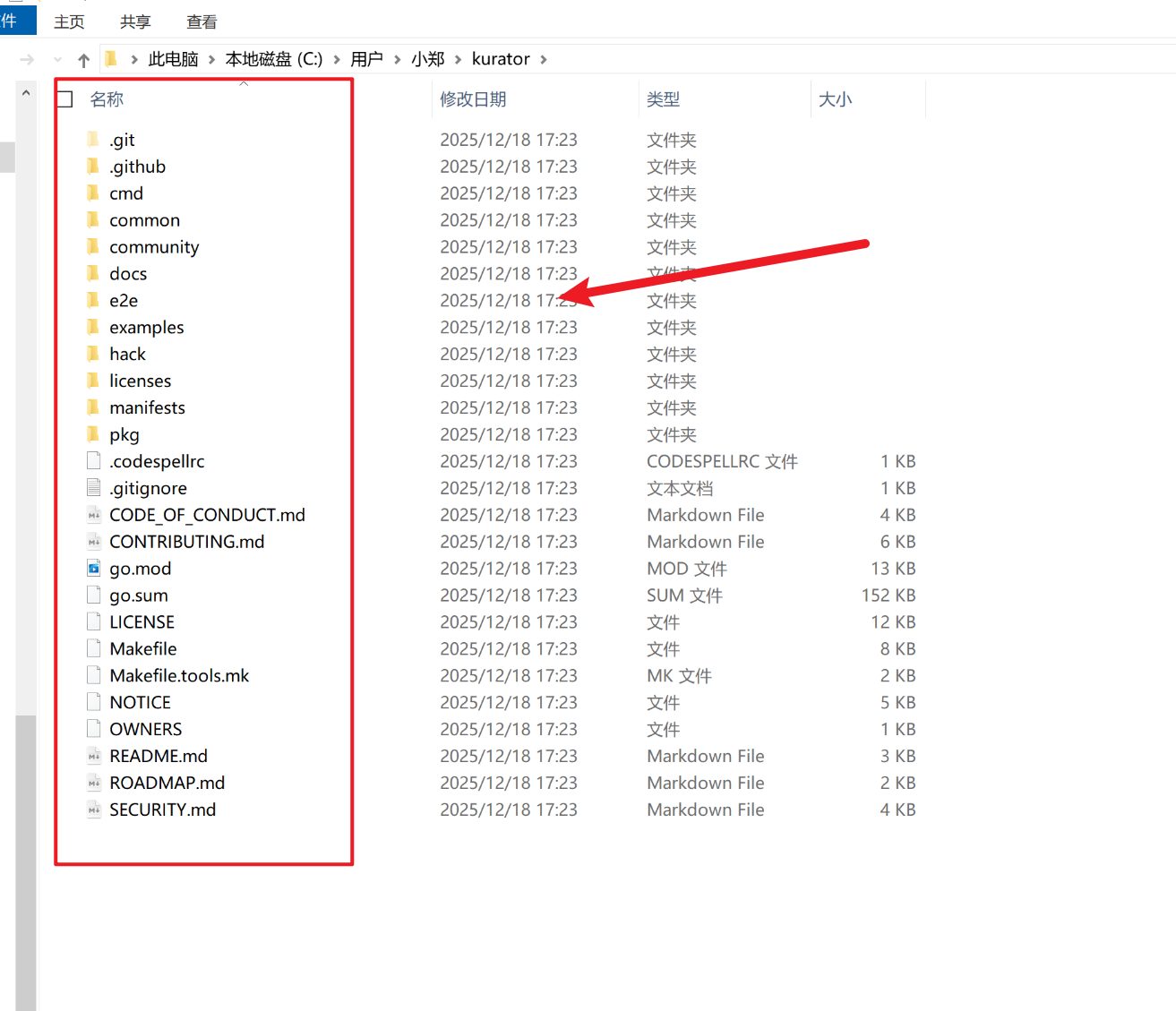Click the README.md markdown icon
This screenshot has height=1011, width=1176.
click(x=93, y=756)
